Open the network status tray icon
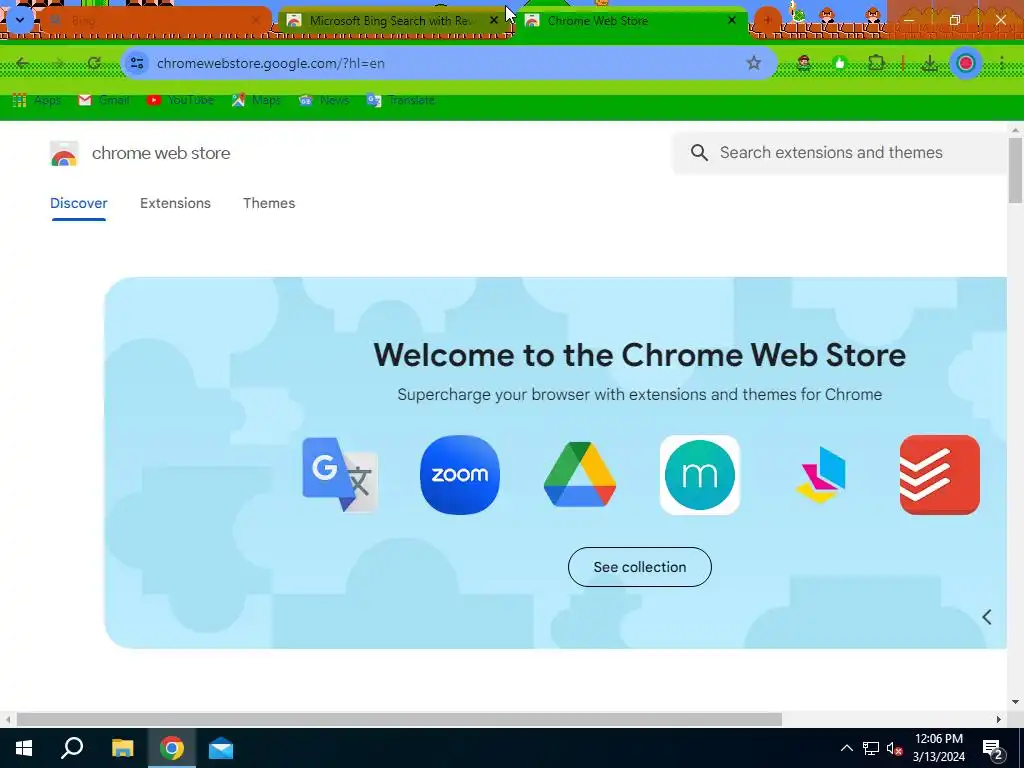The height and width of the screenshot is (768, 1024). pyautogui.click(x=871, y=748)
